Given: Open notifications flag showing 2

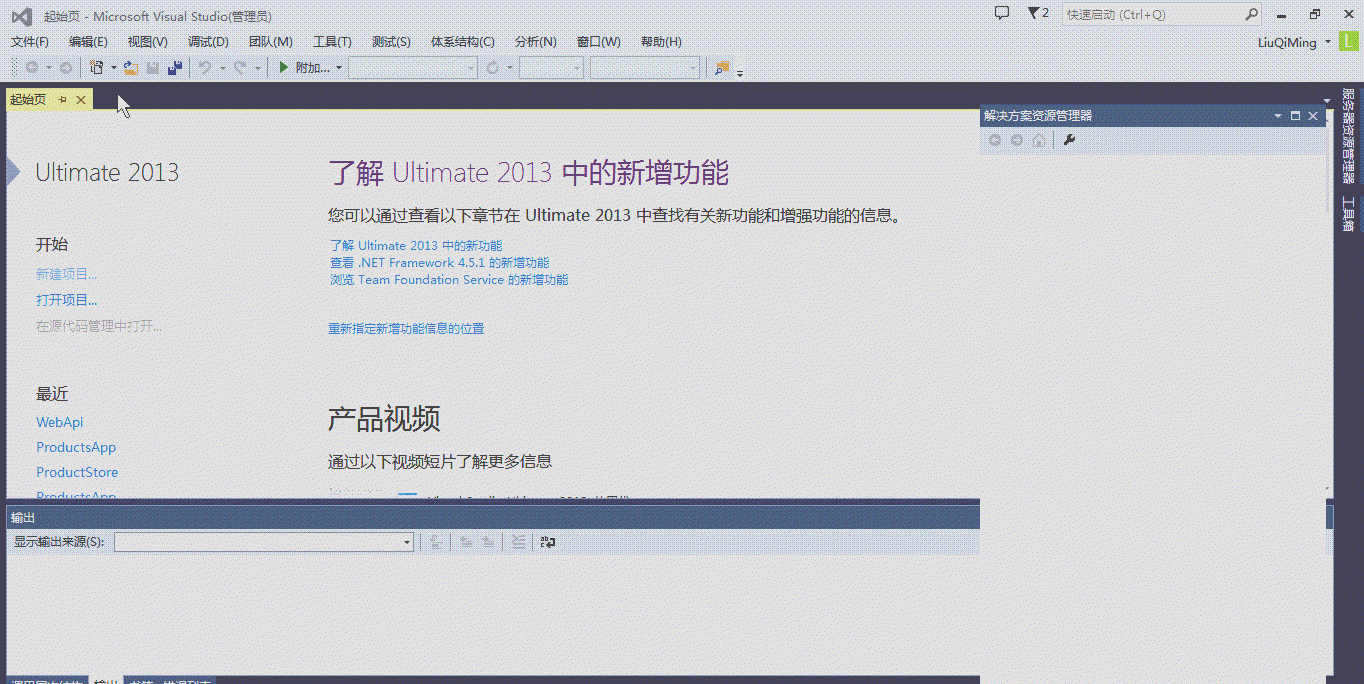Looking at the screenshot, I should pos(1038,13).
